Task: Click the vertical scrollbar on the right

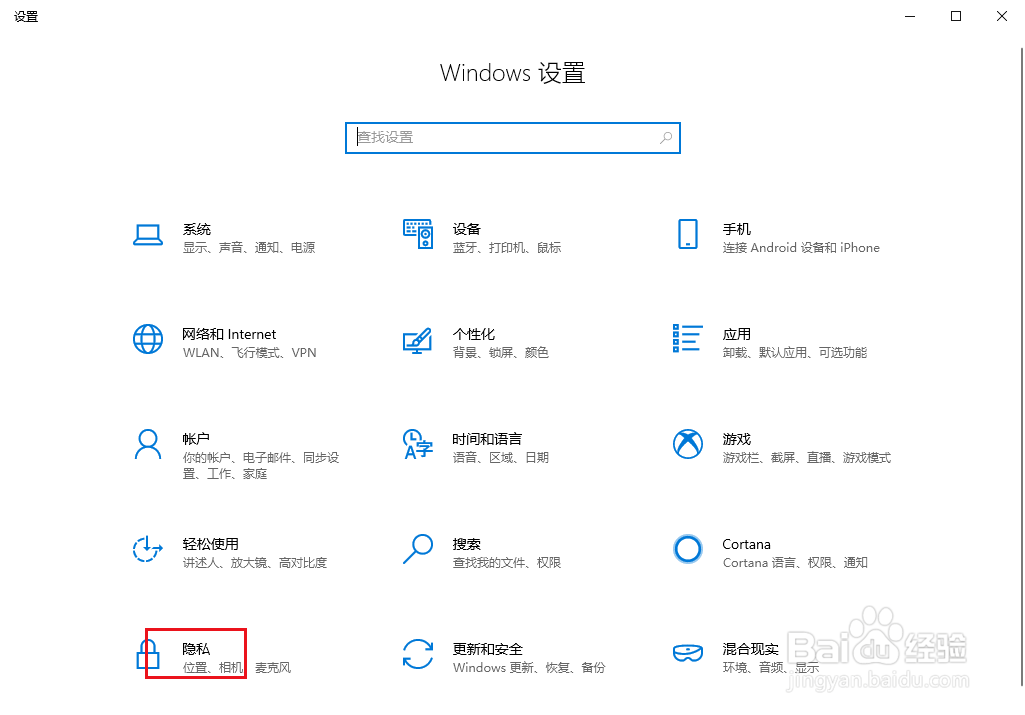Action: pyautogui.click(x=1021, y=366)
